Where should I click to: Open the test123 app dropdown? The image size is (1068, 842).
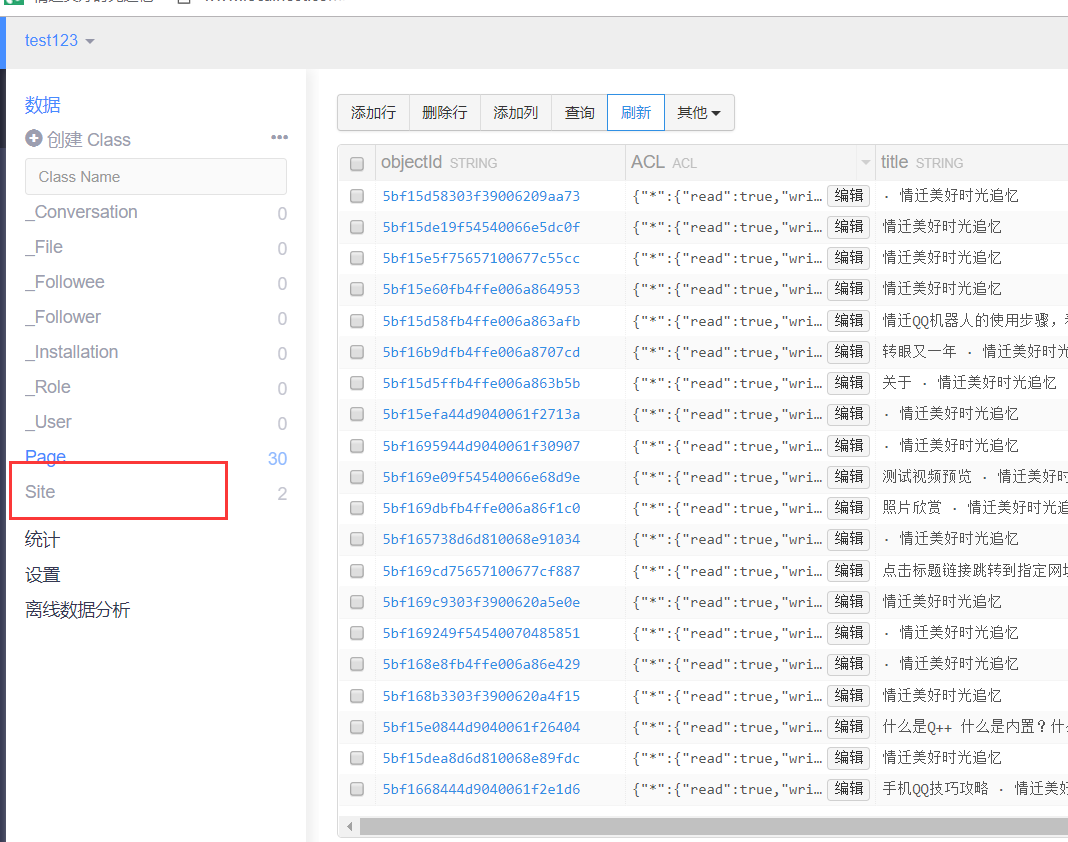tap(60, 40)
